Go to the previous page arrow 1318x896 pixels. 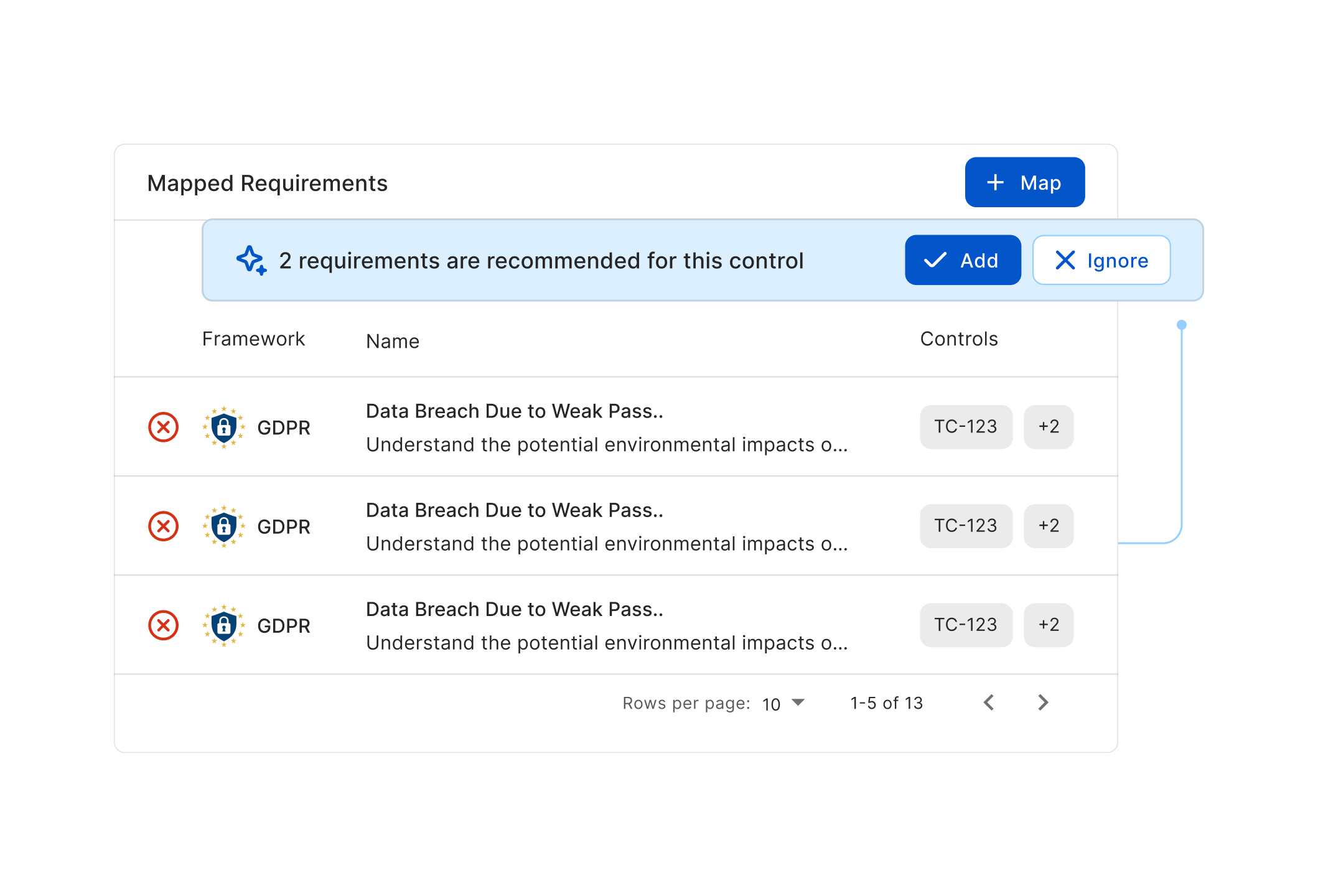(x=989, y=702)
